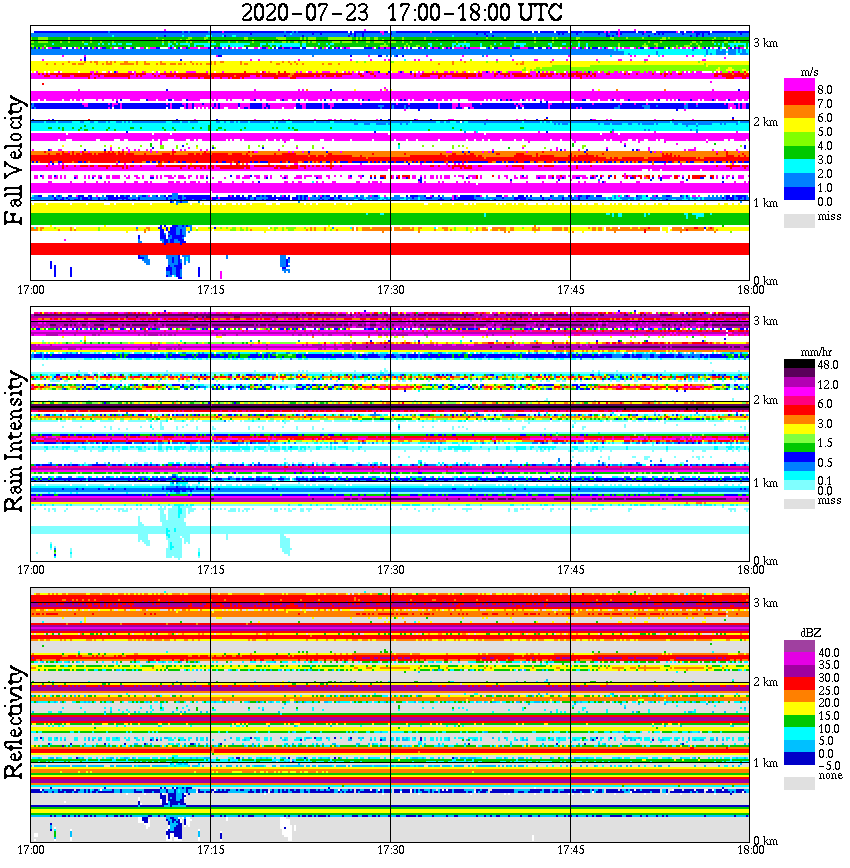
Task: Click the pale cyan band near the bottom of the Rain Intensity plot
Action: (390, 530)
